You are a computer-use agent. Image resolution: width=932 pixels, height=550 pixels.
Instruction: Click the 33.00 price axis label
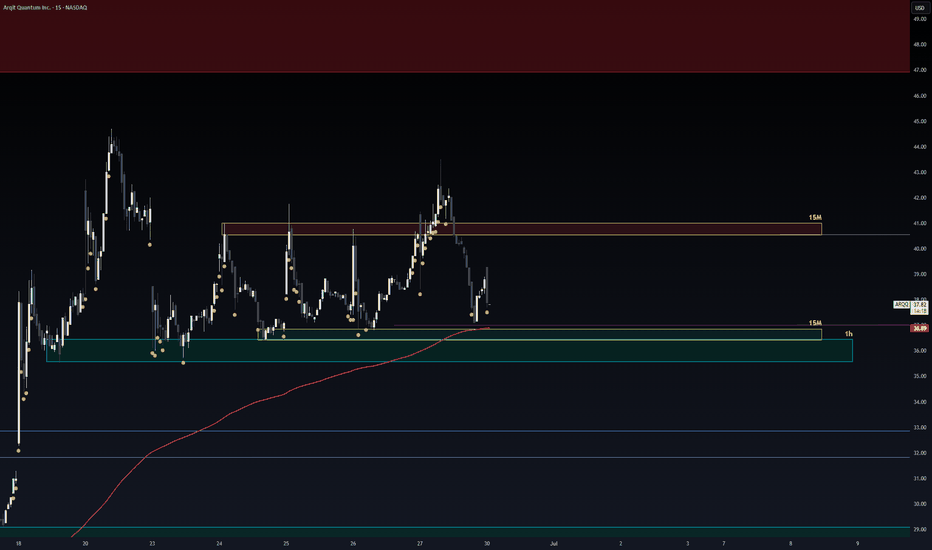click(x=920, y=428)
